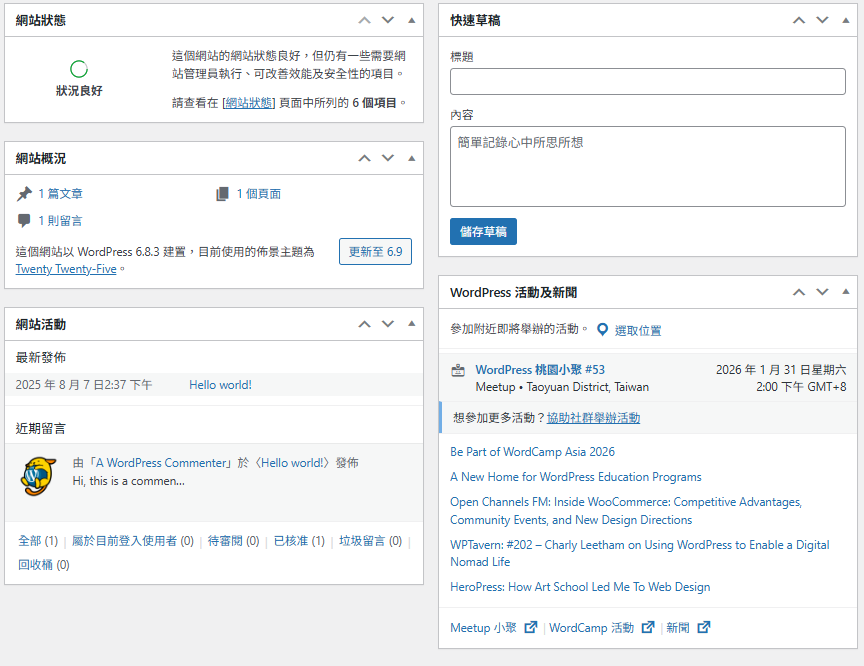Click the commenter avatar in 近期留言
Screen dimensions: 864x666
[x=38, y=476]
